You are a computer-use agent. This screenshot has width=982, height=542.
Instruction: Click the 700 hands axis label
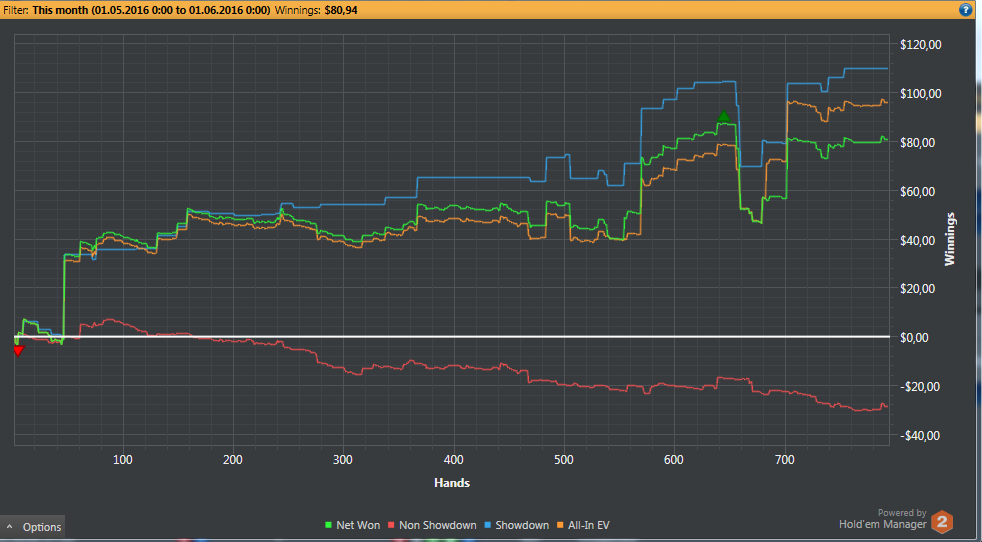coord(784,461)
